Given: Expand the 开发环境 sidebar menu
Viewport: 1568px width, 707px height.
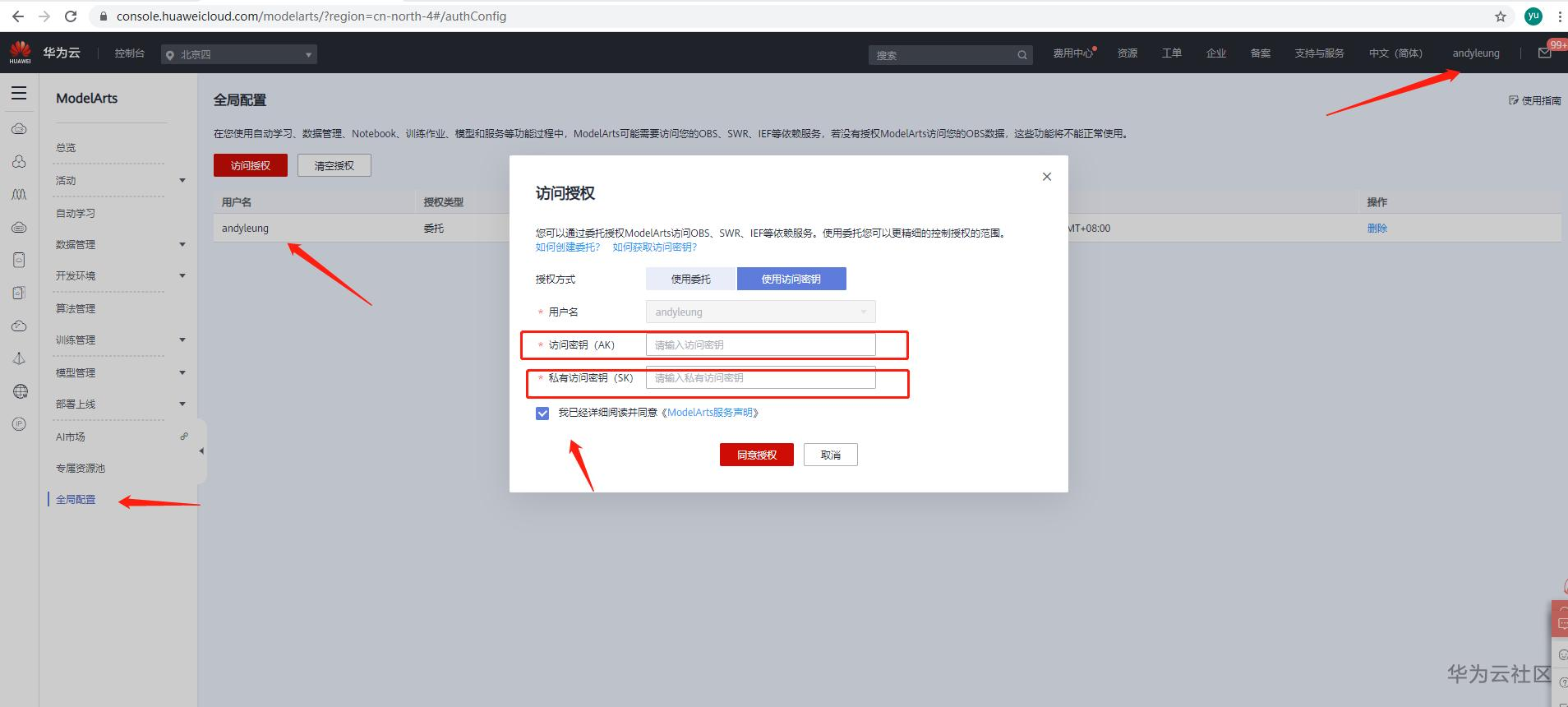Looking at the screenshot, I should [x=182, y=276].
